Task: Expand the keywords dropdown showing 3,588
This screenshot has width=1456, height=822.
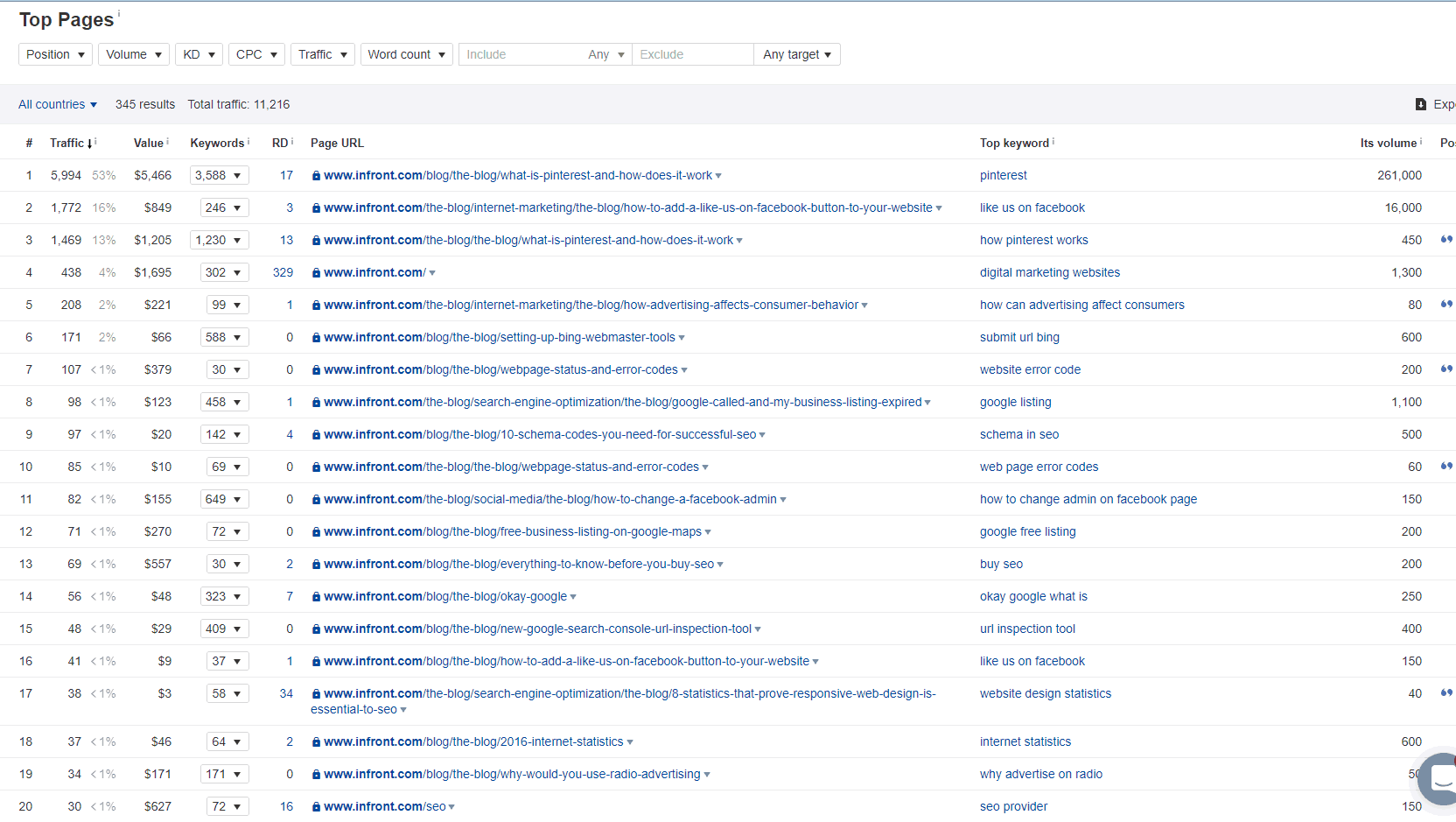Action: point(219,174)
